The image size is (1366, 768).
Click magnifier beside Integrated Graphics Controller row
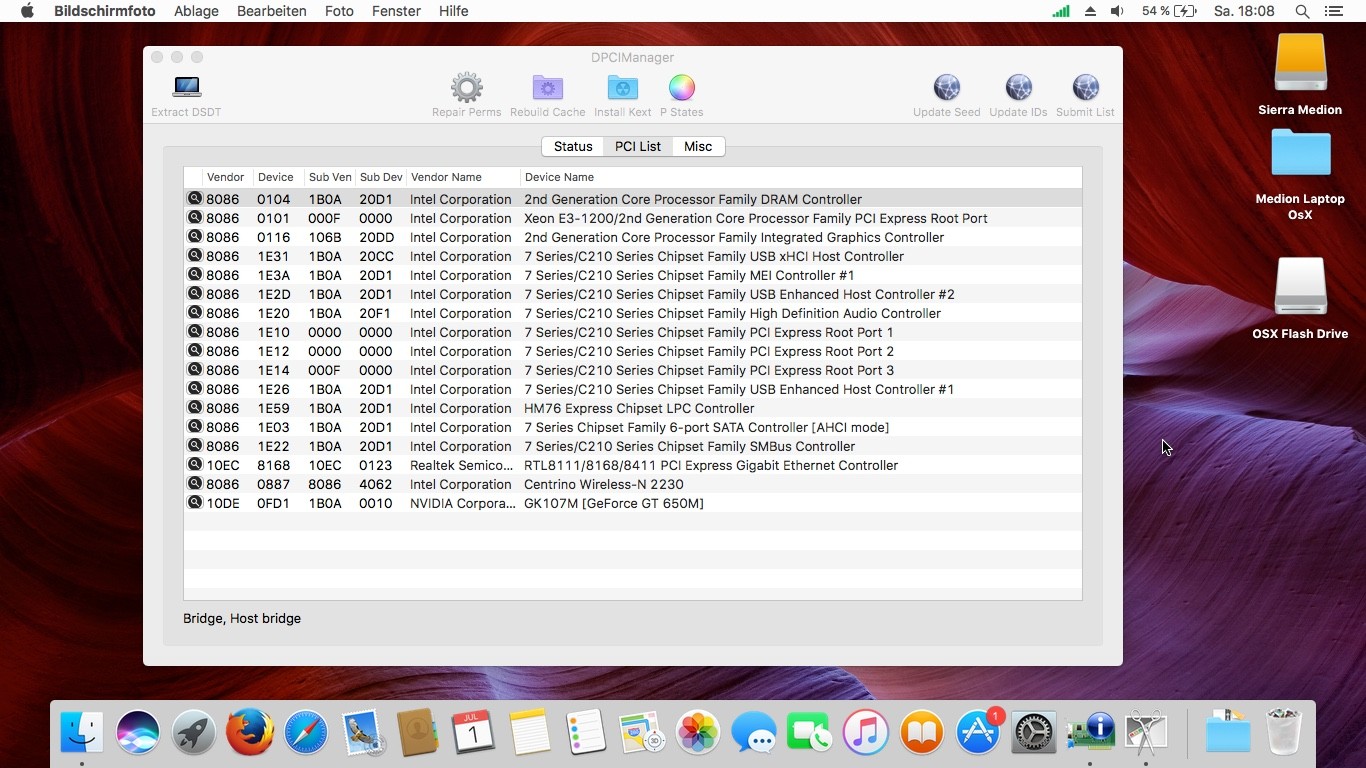195,237
